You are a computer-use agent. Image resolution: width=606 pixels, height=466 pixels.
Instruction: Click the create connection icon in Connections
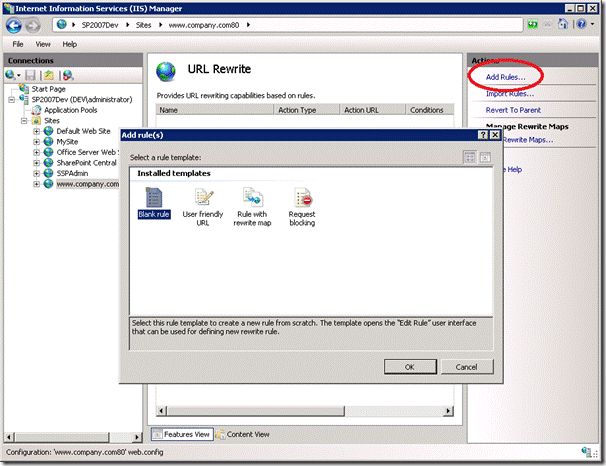pyautogui.click(x=10, y=75)
